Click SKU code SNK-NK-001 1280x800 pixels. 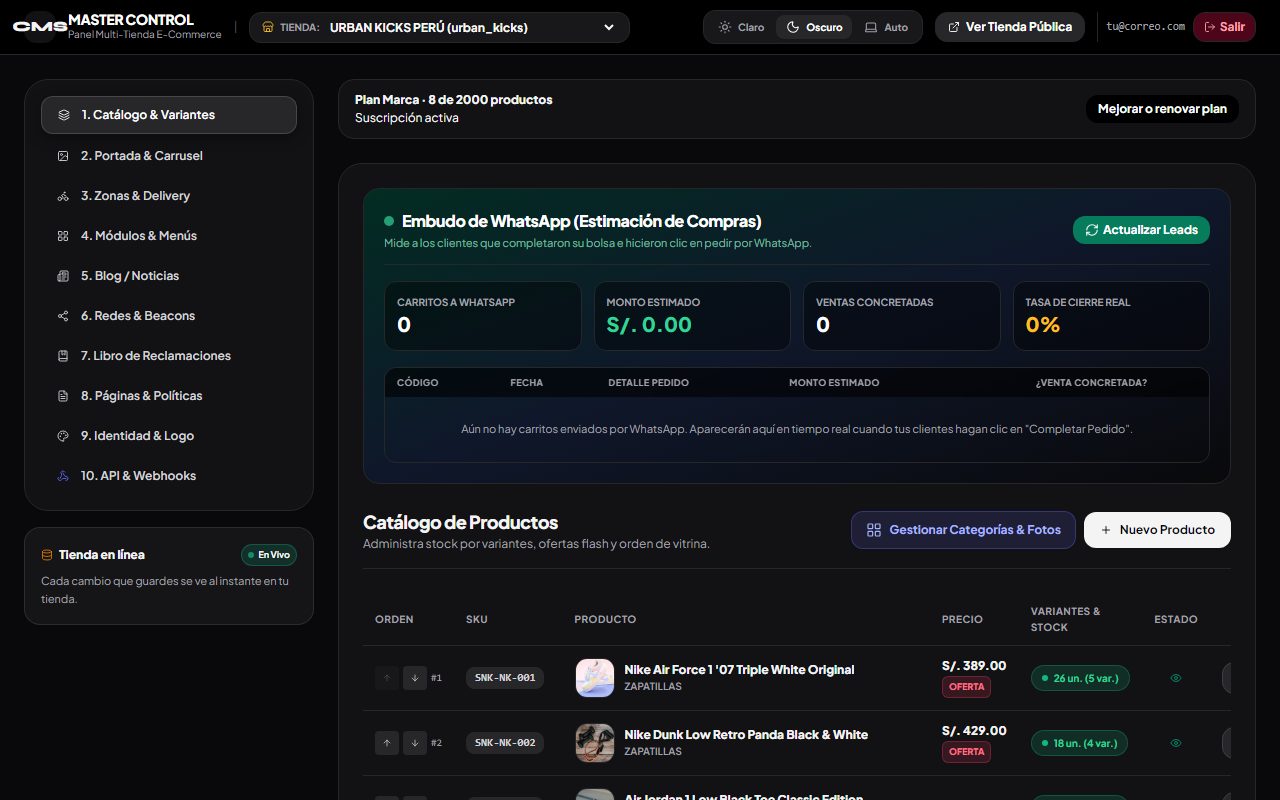point(505,678)
